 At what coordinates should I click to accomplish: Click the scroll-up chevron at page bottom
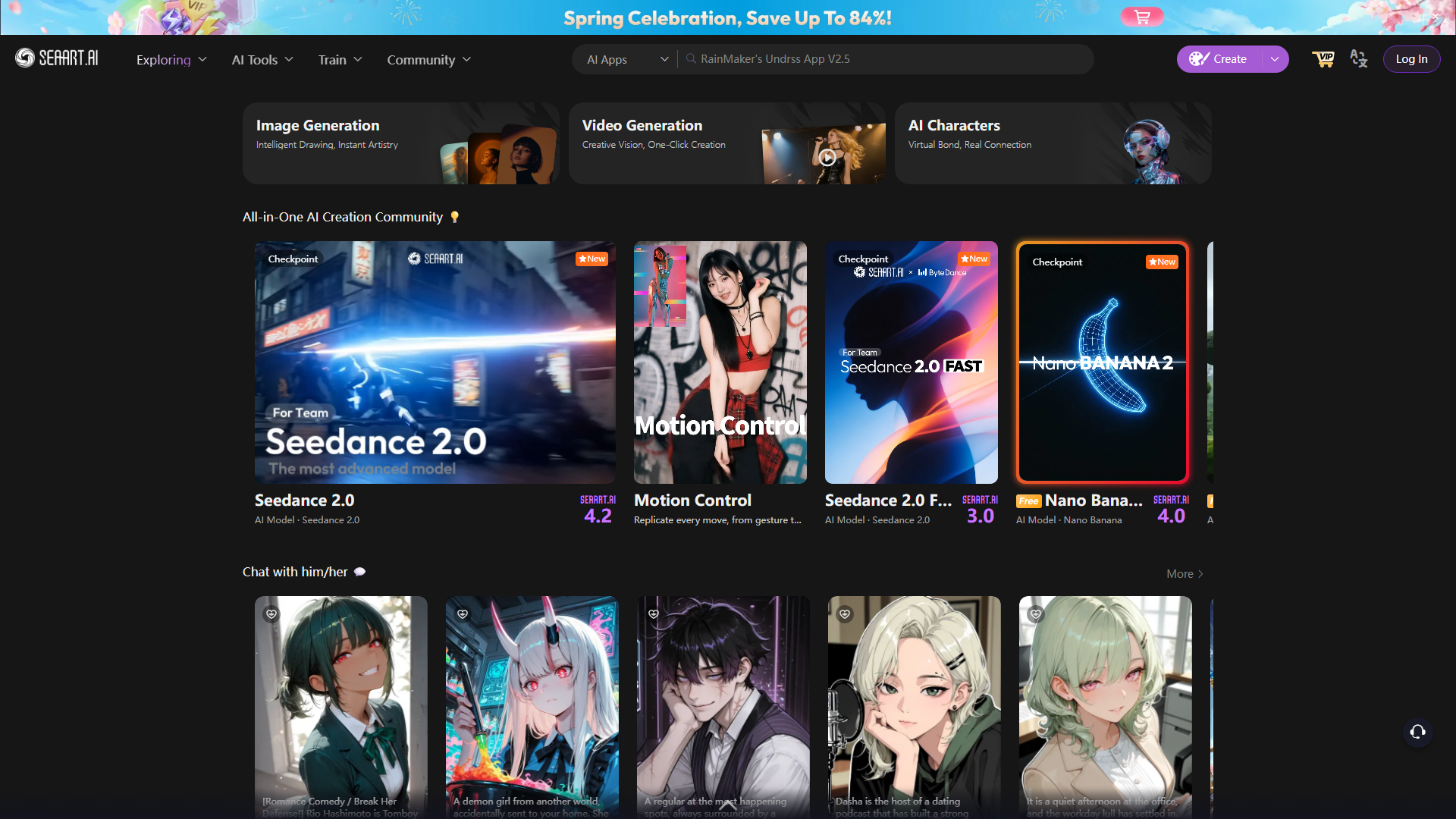[x=727, y=805]
